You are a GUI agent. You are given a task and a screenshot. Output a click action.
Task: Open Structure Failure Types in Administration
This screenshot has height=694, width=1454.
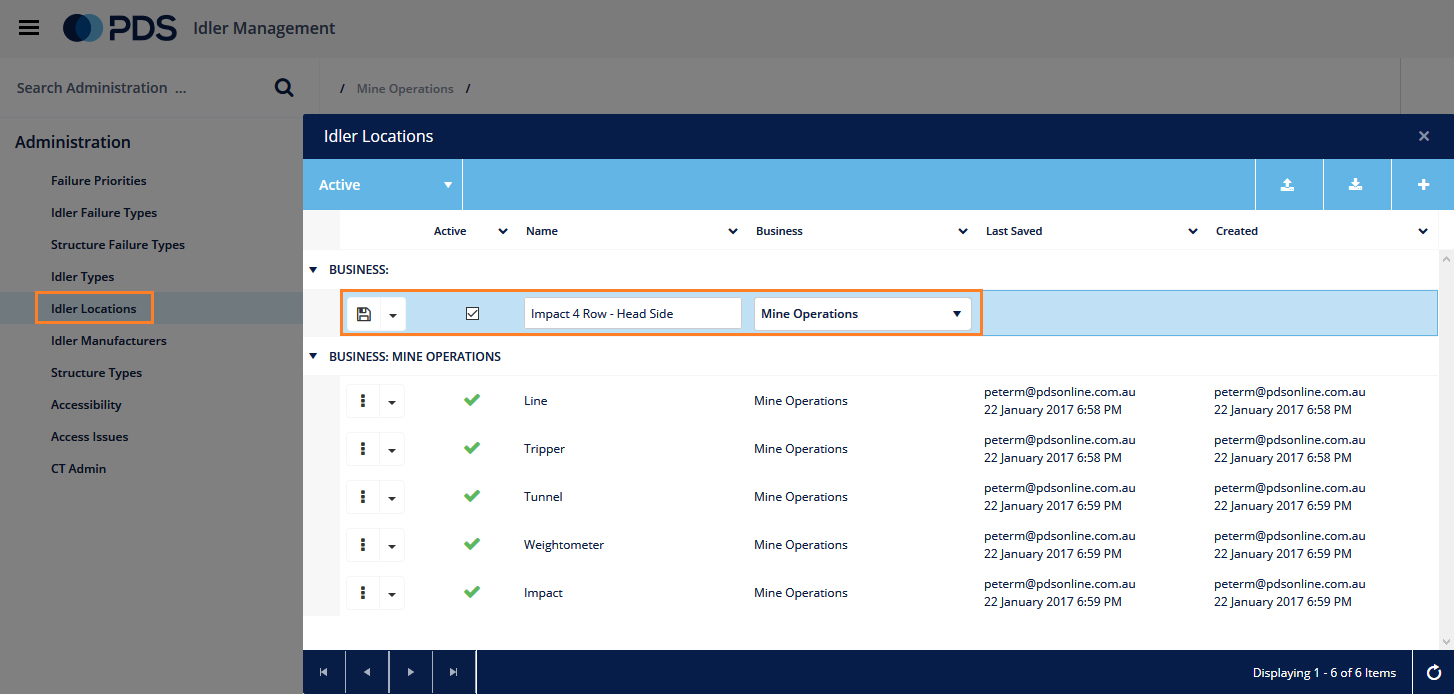(x=118, y=245)
